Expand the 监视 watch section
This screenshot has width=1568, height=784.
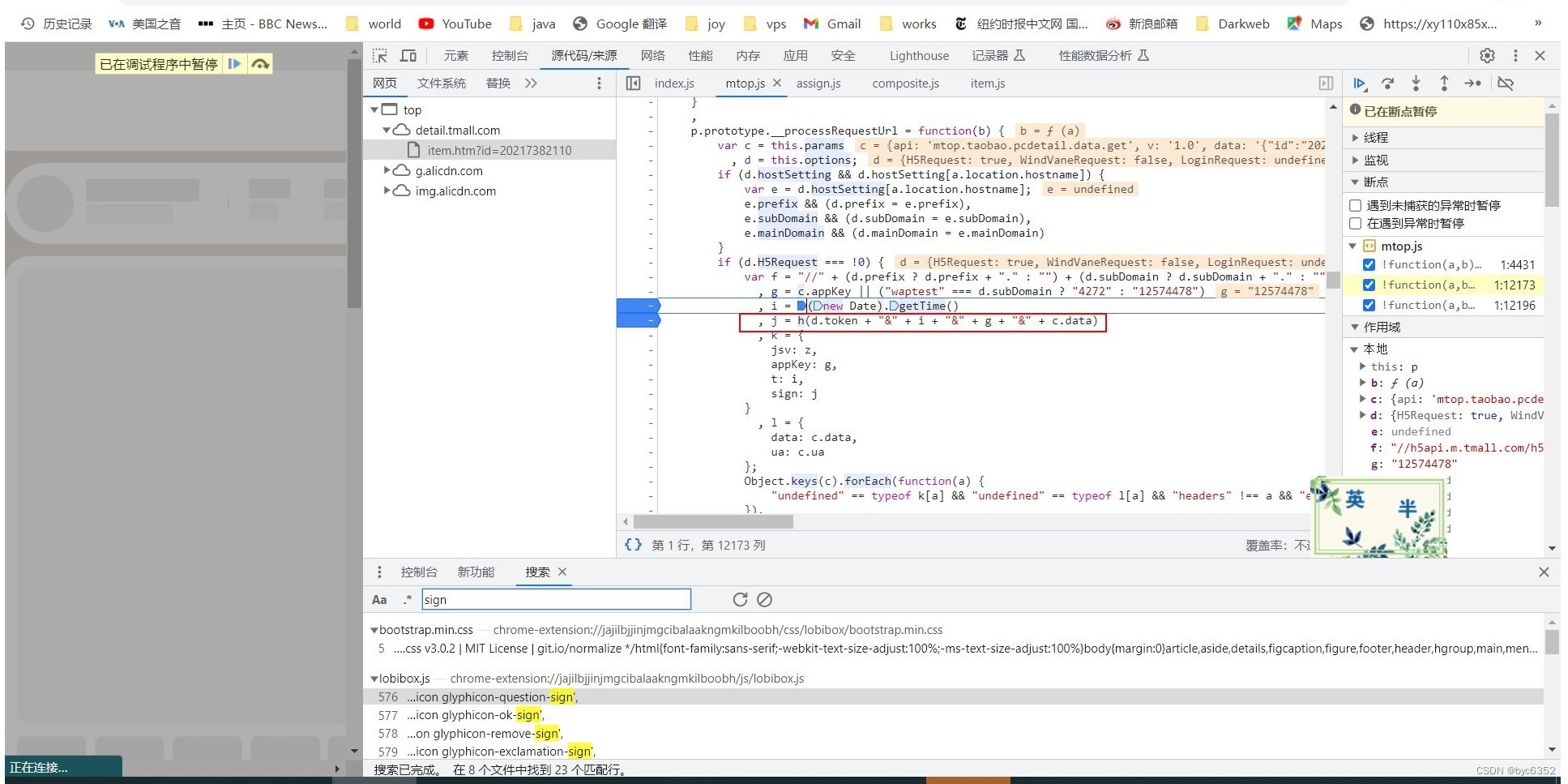1355,160
